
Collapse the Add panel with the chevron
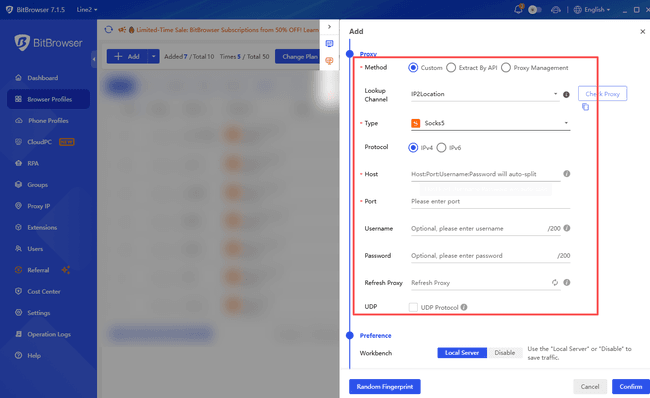[x=330, y=27]
